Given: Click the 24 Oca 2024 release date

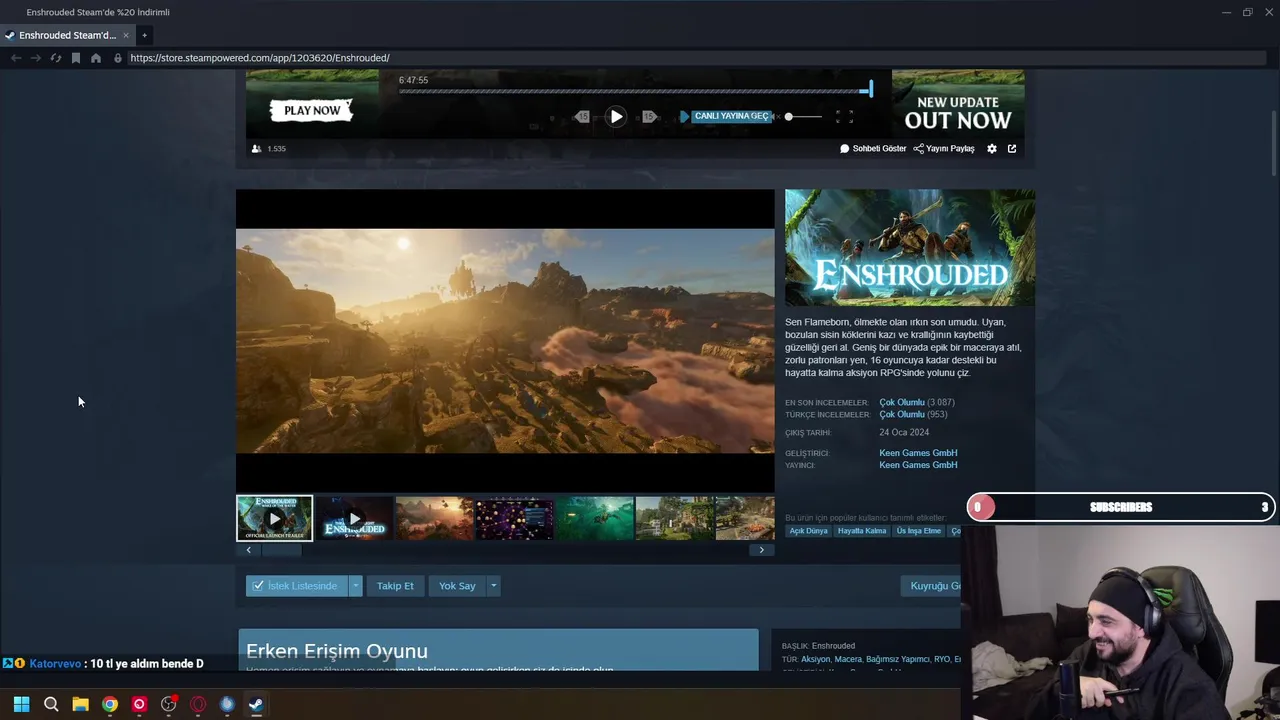Looking at the screenshot, I should [x=904, y=433].
